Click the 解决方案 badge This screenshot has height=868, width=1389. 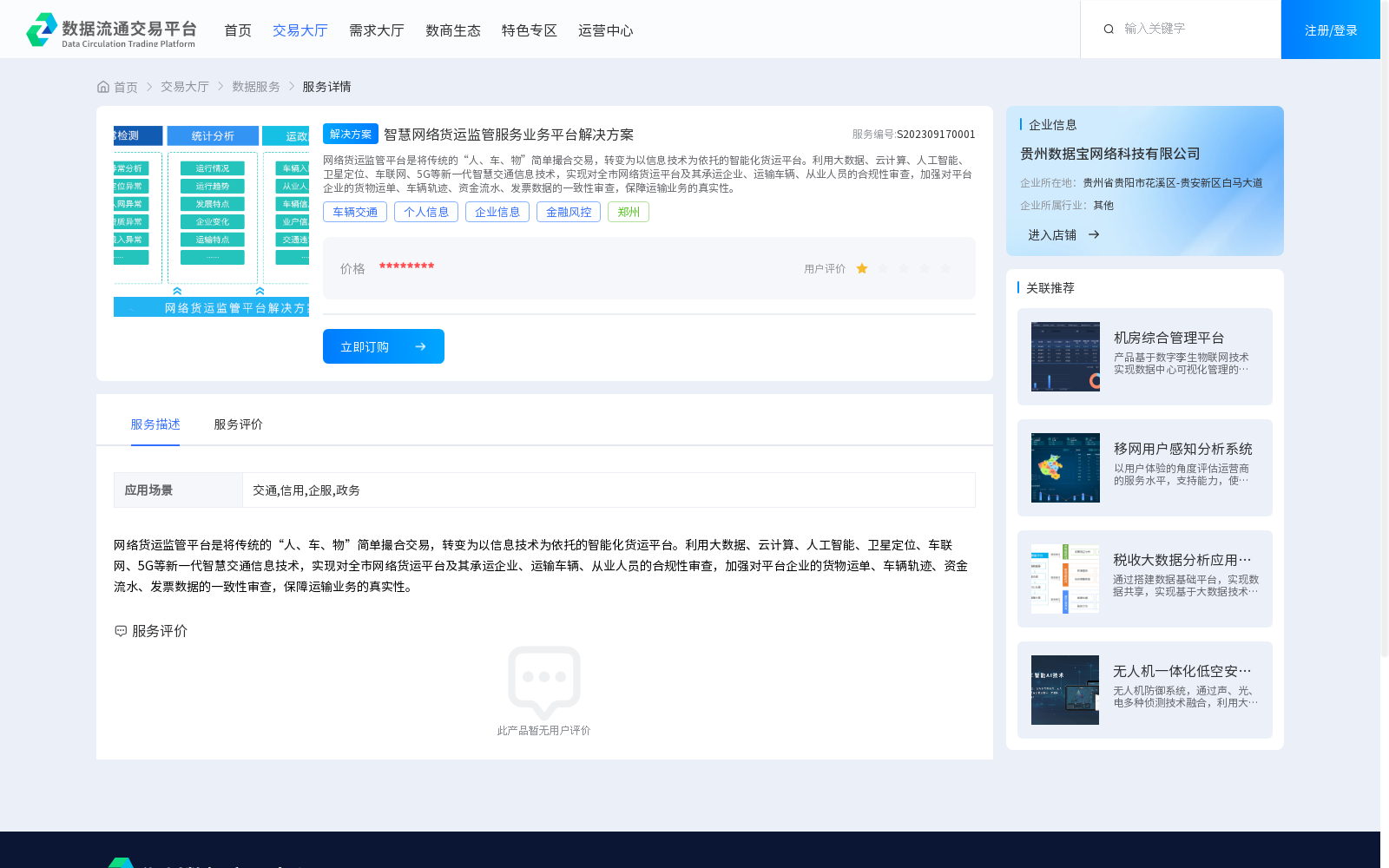point(351,134)
